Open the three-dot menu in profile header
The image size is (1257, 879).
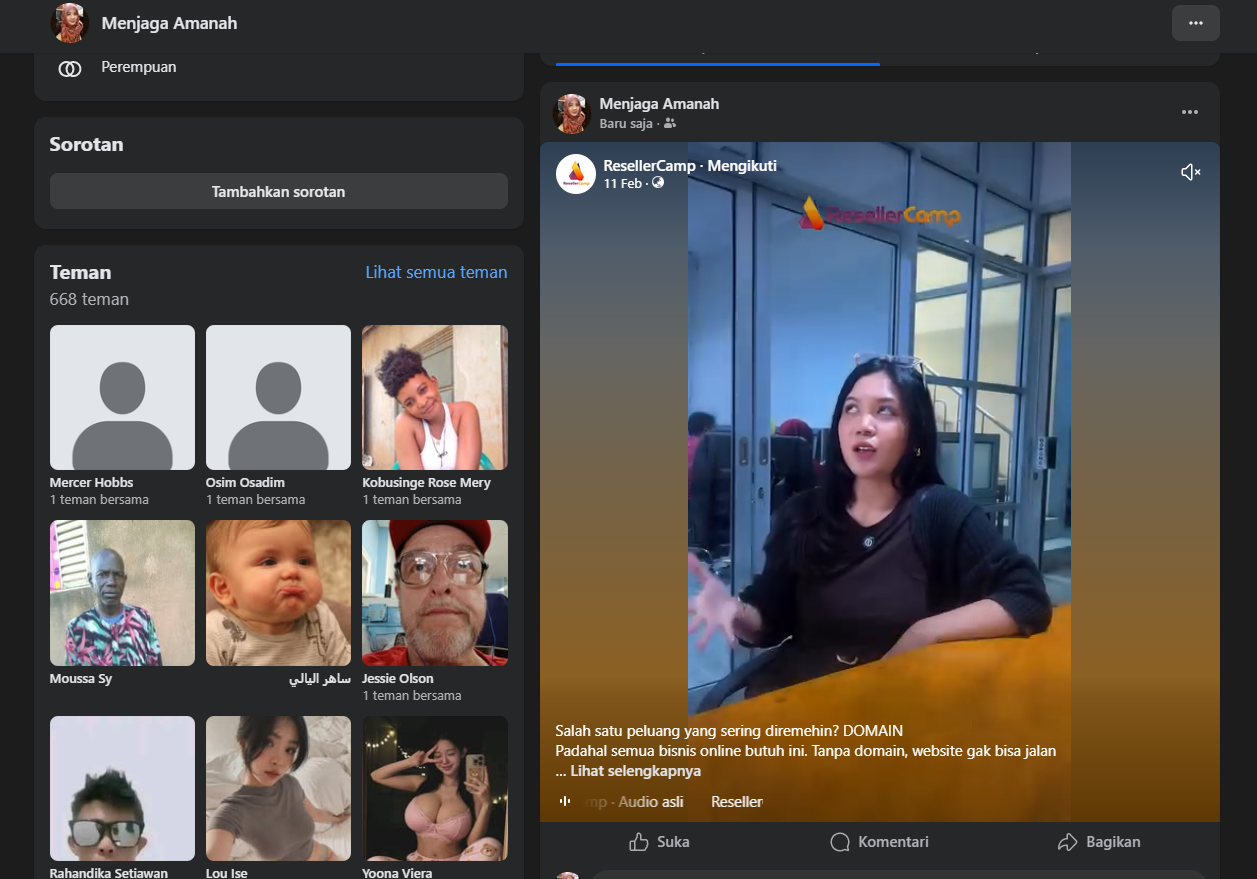1195,23
